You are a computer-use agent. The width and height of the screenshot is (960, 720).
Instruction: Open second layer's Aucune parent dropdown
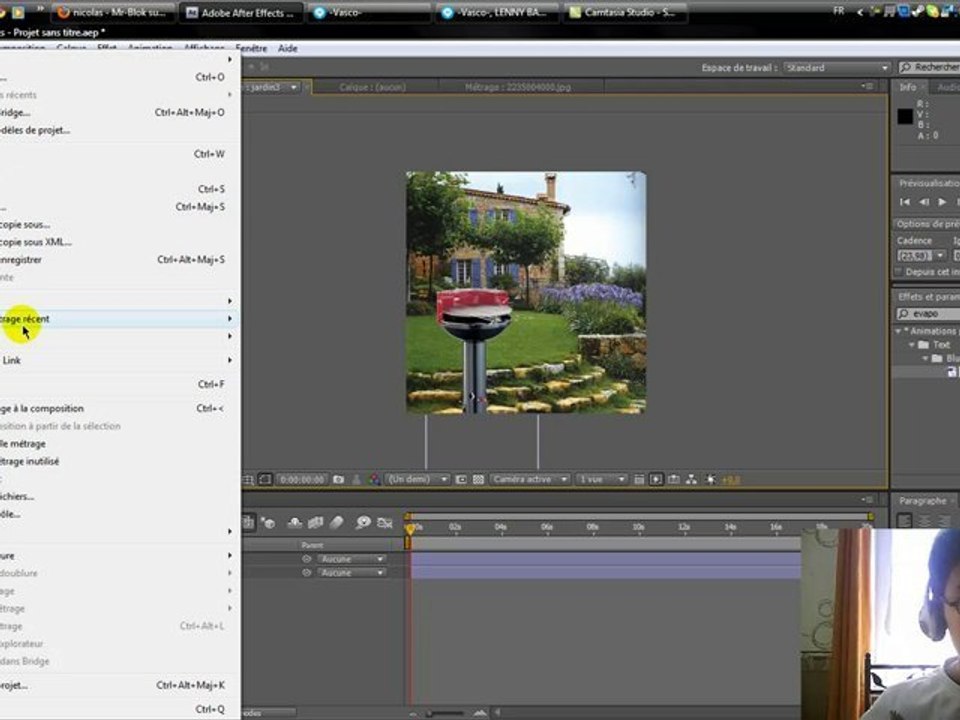[351, 573]
